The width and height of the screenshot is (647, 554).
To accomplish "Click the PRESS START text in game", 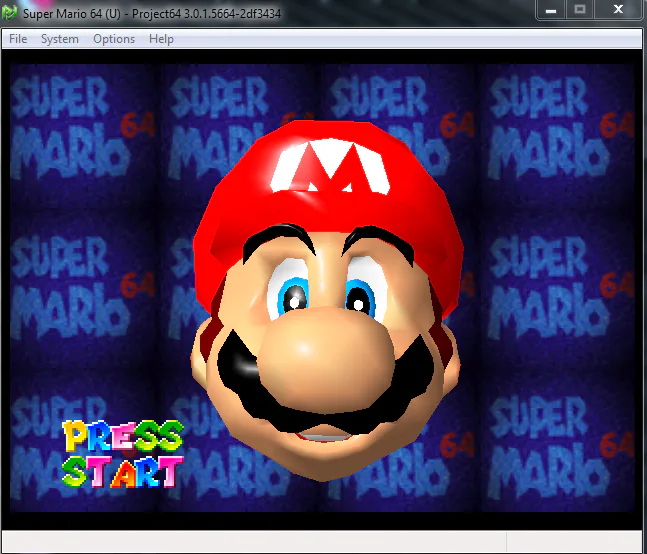I will pyautogui.click(x=123, y=454).
